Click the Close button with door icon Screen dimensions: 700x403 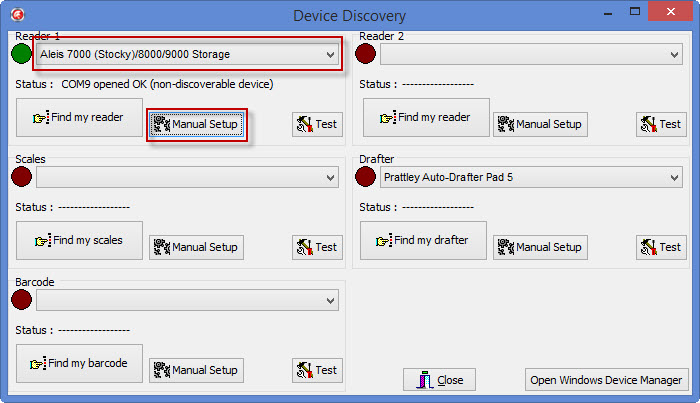coord(439,380)
